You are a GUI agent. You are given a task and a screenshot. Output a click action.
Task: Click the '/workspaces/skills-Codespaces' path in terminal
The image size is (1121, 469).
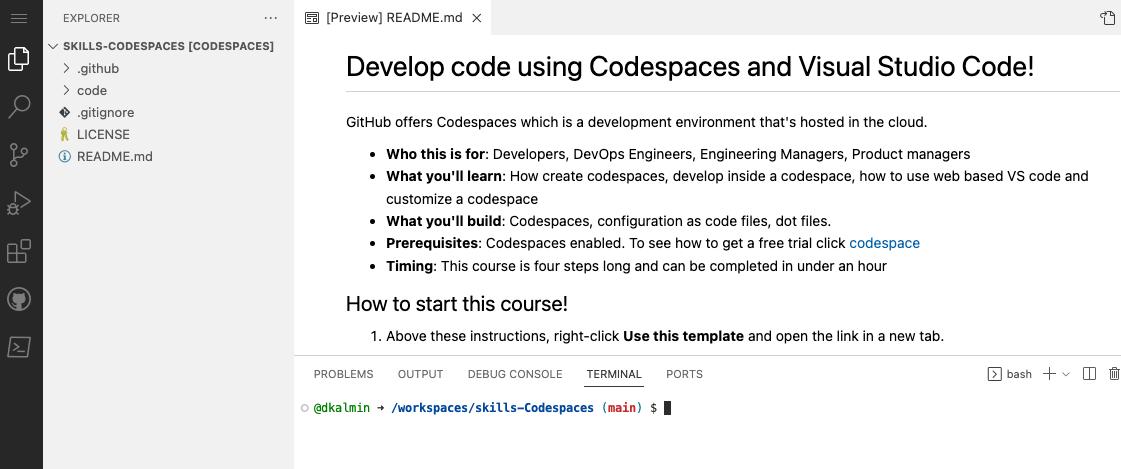pyautogui.click(x=493, y=408)
